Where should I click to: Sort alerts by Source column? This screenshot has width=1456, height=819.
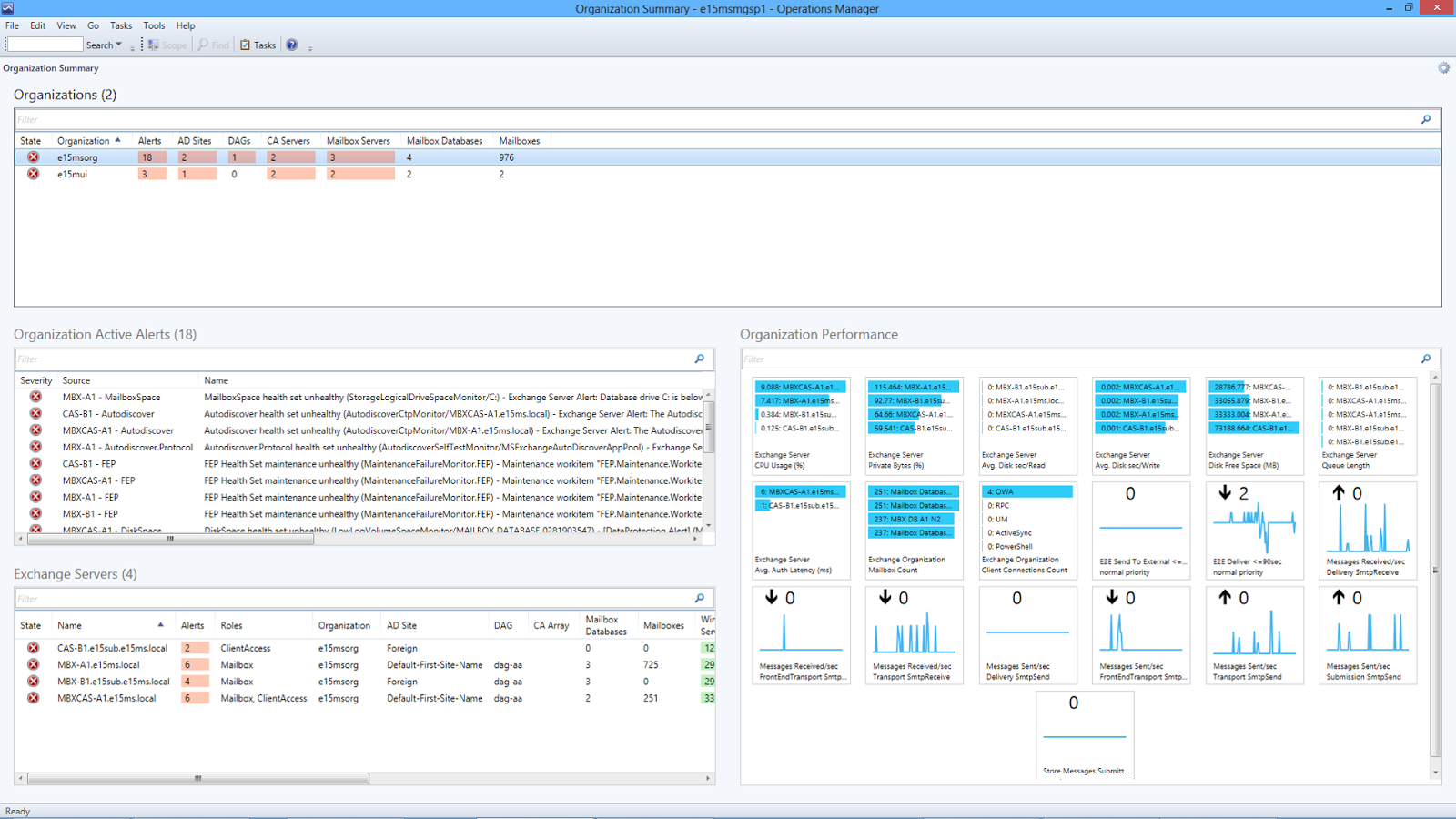[x=76, y=380]
